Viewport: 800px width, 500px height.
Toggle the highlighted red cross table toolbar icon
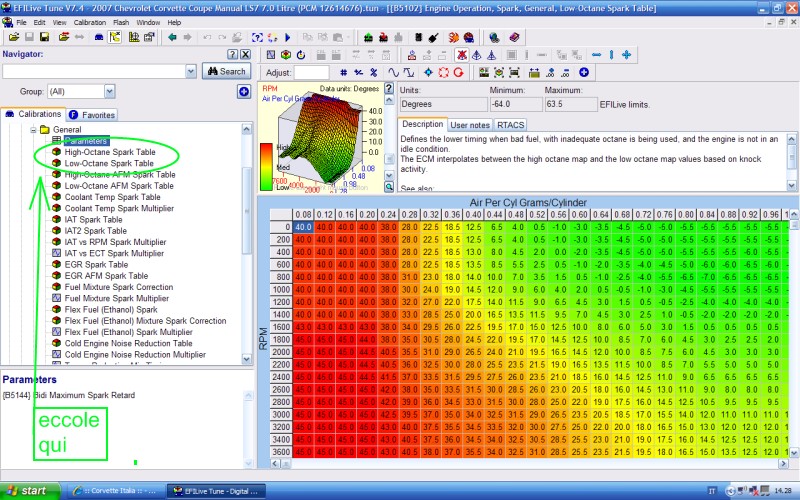tap(462, 55)
